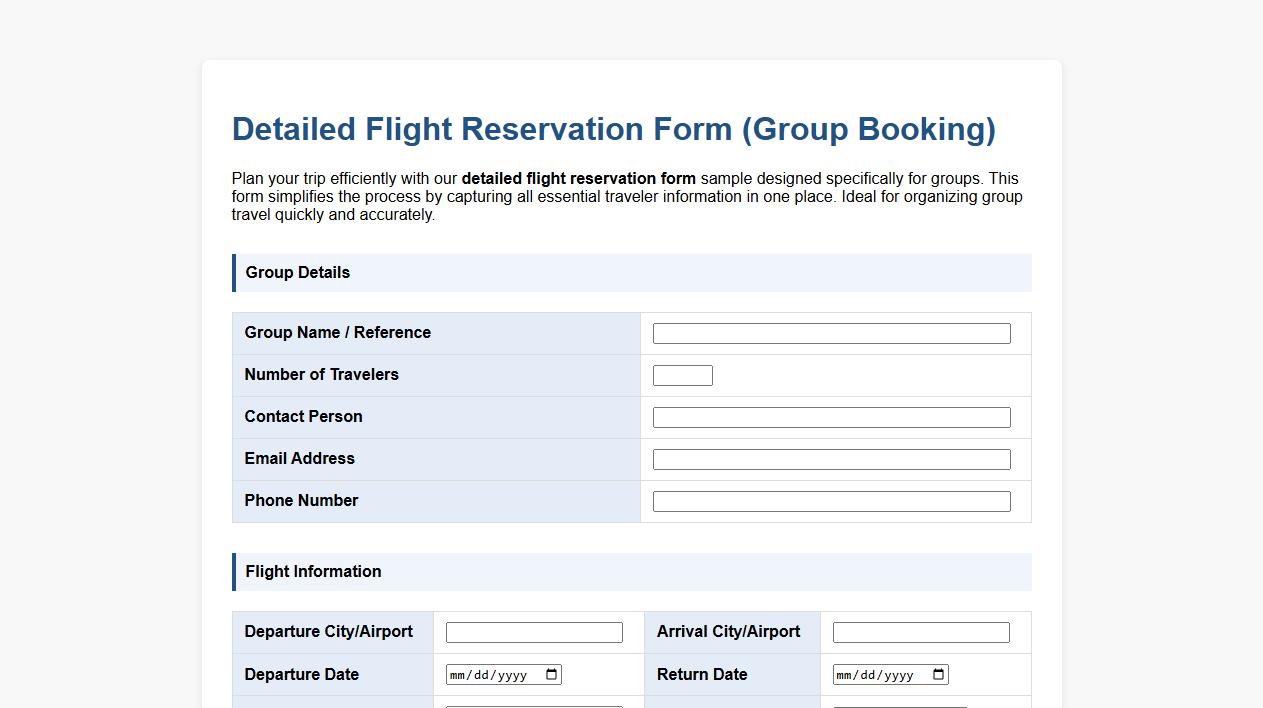The width and height of the screenshot is (1263, 708).
Task: Click inside the Departure Date text area
Action: (490, 674)
